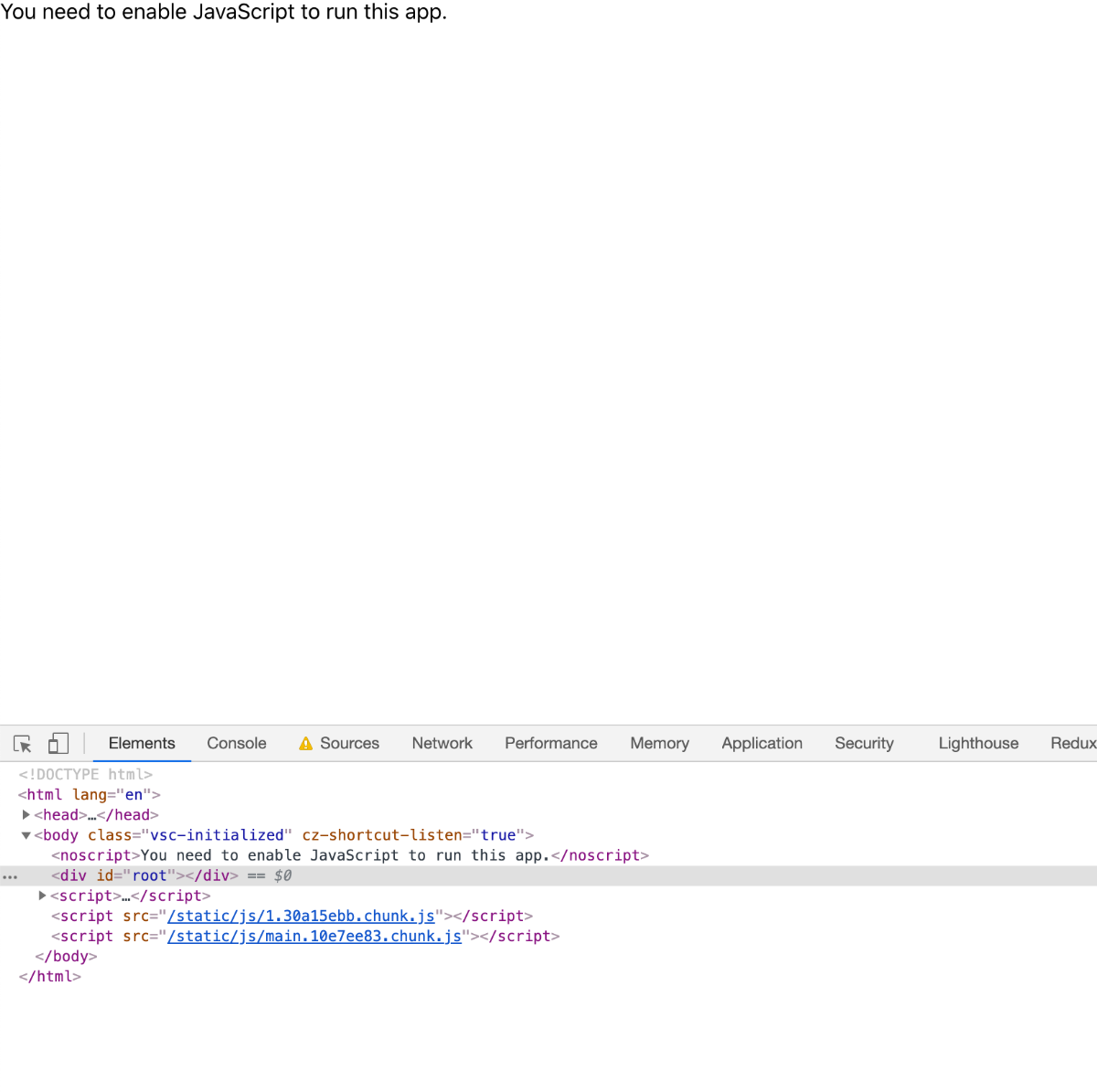The height and width of the screenshot is (1092, 1097).
Task: Open the Console tab
Action: 237,744
